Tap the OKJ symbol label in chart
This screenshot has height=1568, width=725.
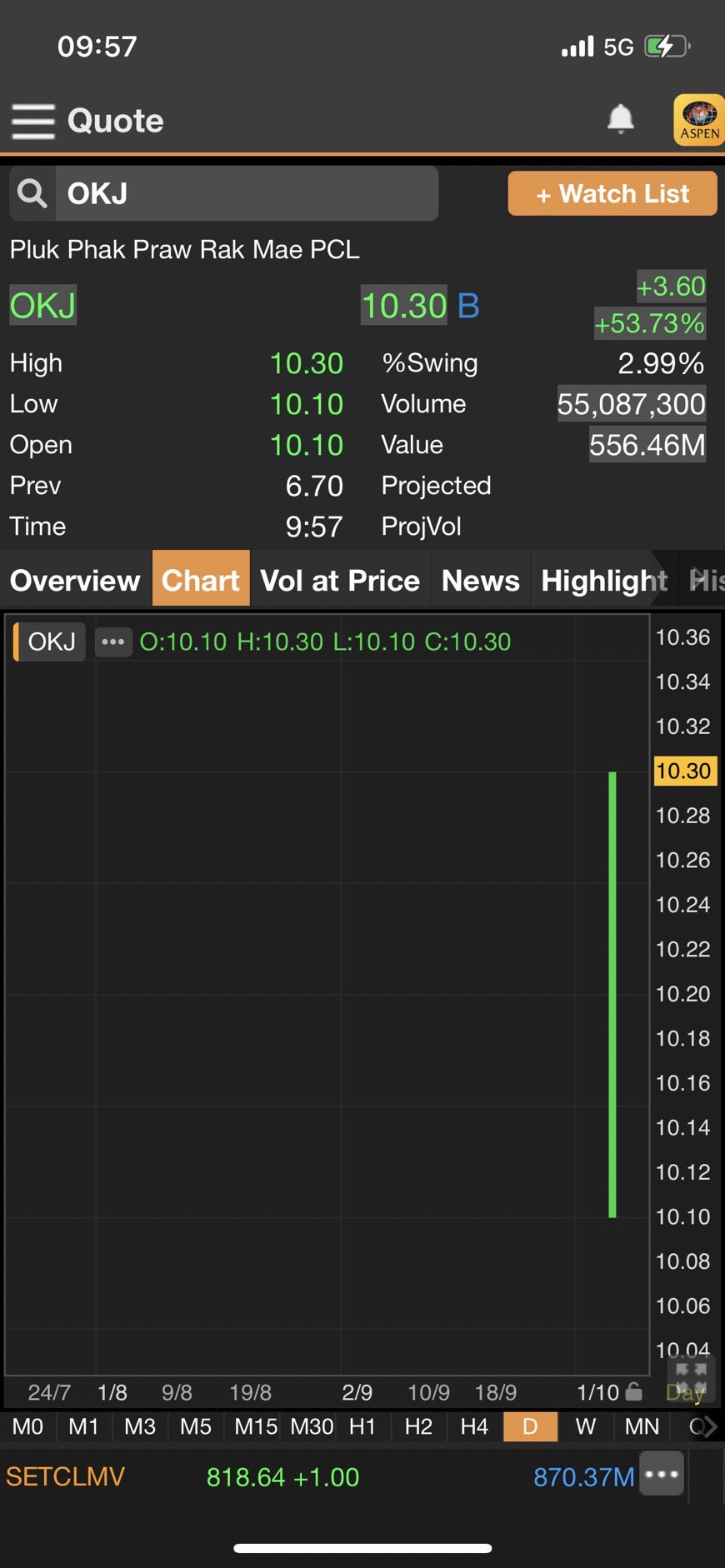click(51, 642)
